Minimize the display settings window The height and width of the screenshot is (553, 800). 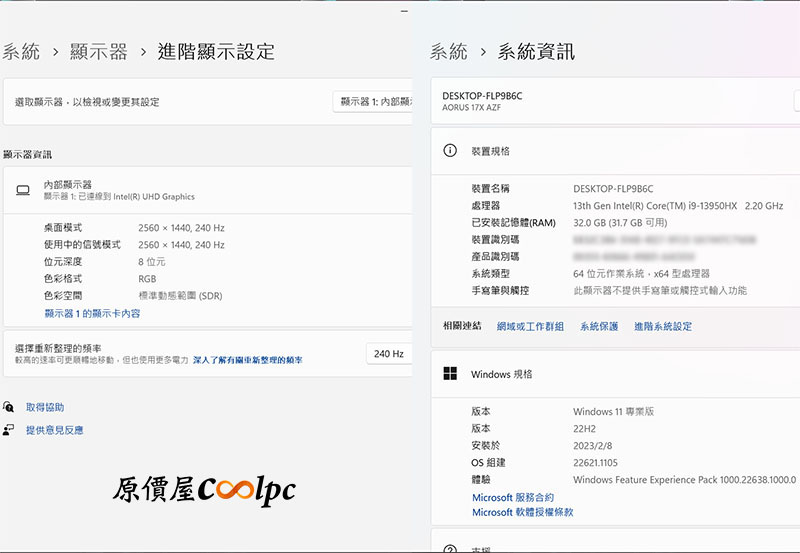click(x=404, y=11)
